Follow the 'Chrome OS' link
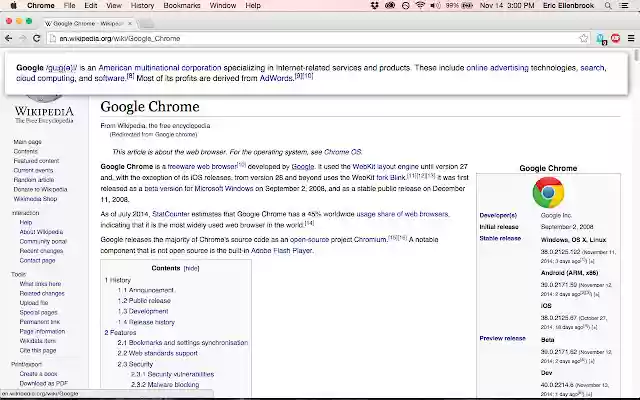The width and height of the screenshot is (640, 400). pos(342,152)
